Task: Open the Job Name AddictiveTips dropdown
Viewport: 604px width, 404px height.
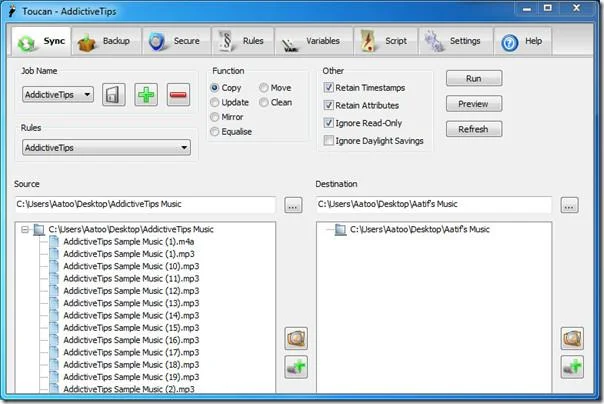Action: coord(58,94)
